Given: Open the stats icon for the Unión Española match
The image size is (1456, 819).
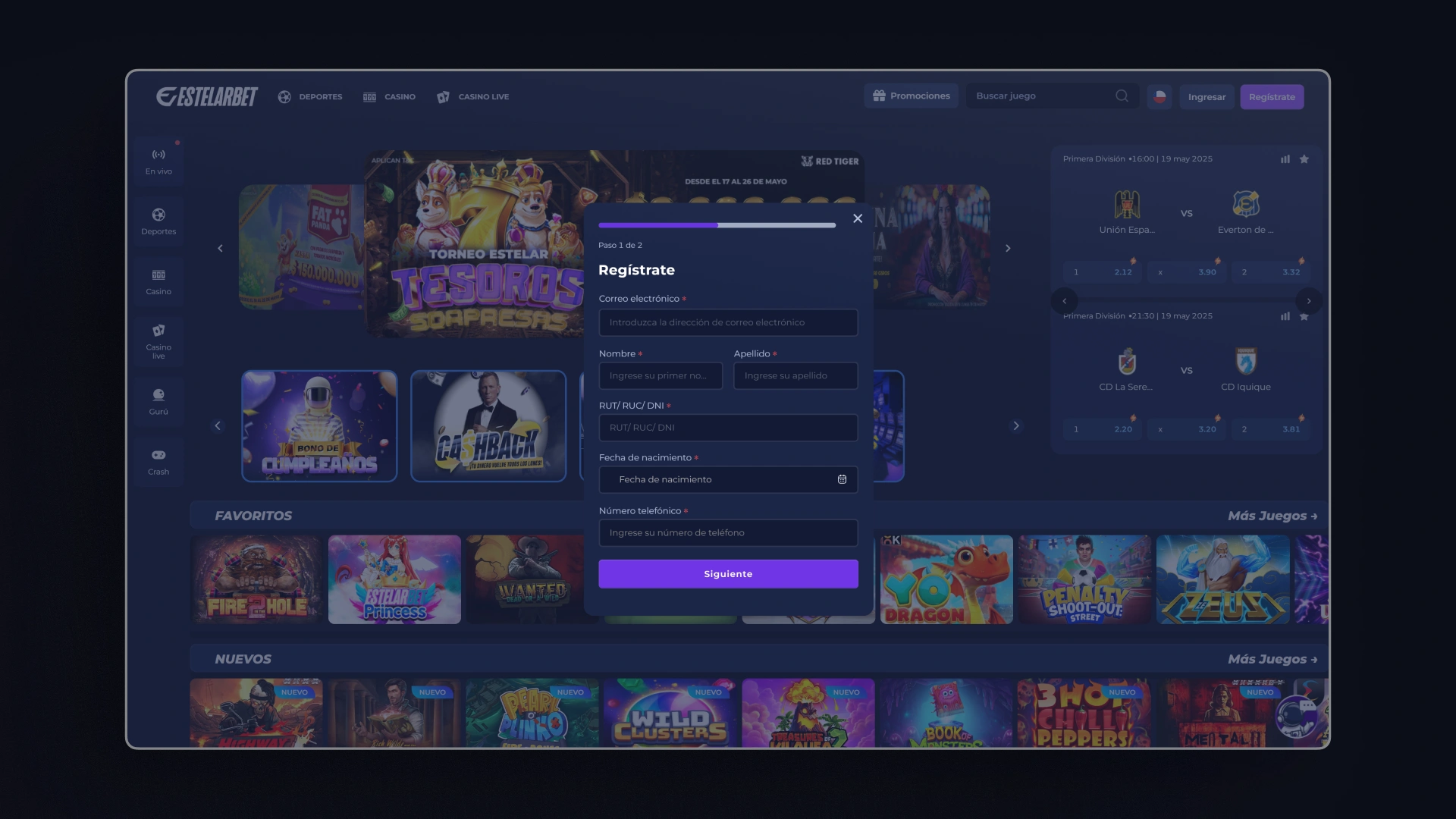Looking at the screenshot, I should [1285, 159].
